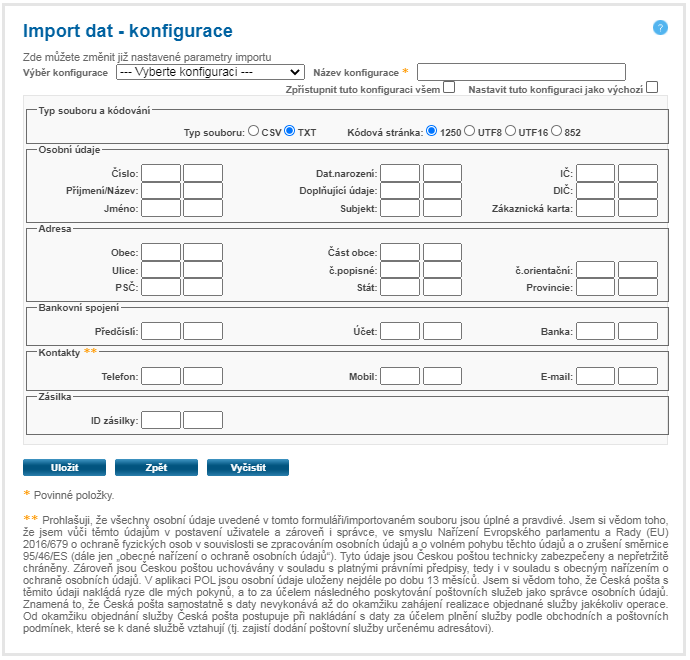
Task: Enable Zpřístupnit tuto konfiguraci všem checkbox
Action: 449,87
